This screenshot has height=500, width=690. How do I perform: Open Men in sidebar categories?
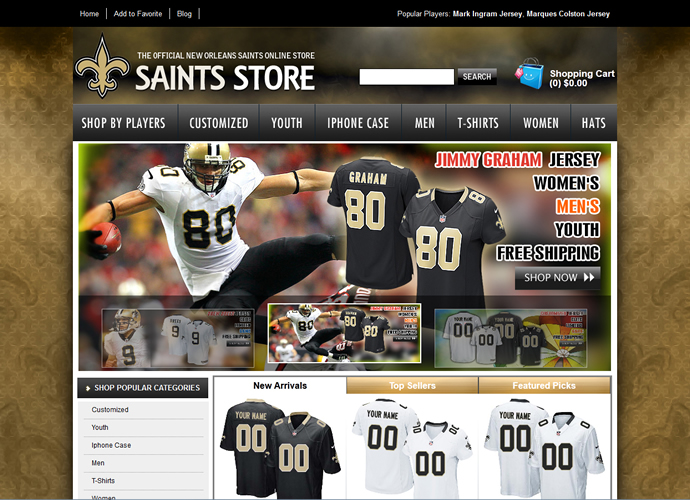pos(98,463)
